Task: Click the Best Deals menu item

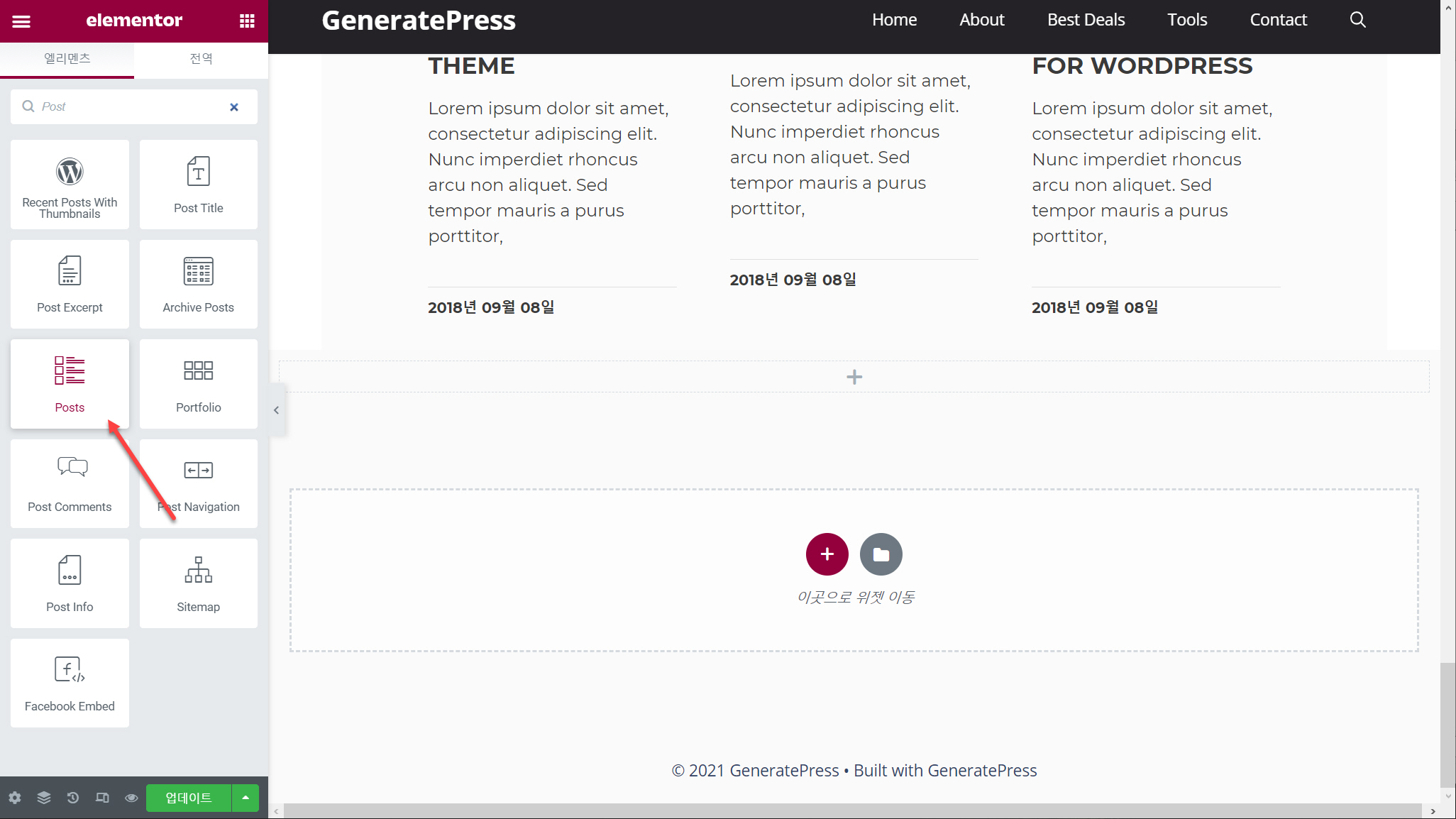Action: pyautogui.click(x=1086, y=20)
